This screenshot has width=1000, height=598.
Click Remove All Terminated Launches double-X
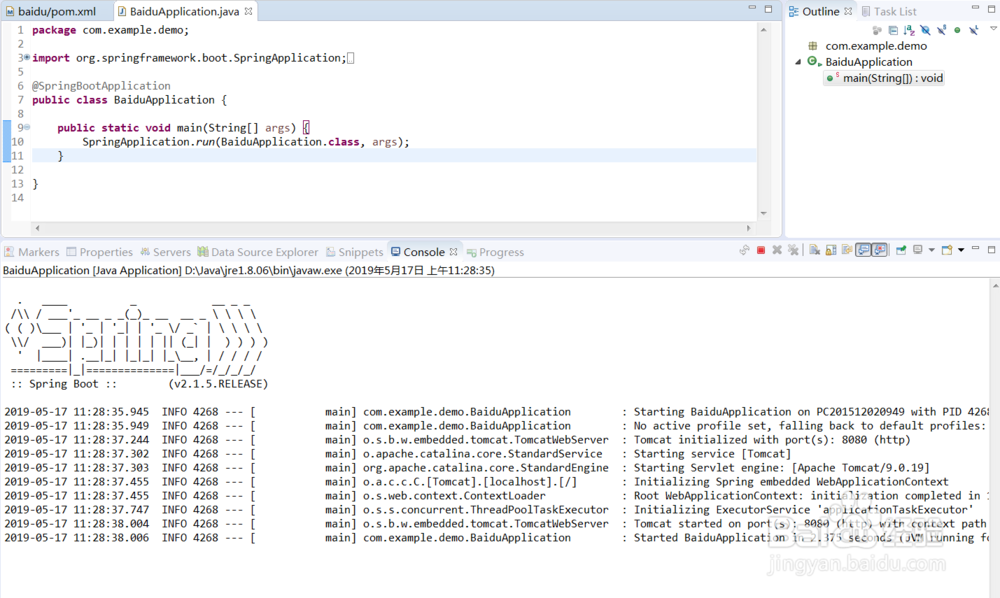click(793, 250)
